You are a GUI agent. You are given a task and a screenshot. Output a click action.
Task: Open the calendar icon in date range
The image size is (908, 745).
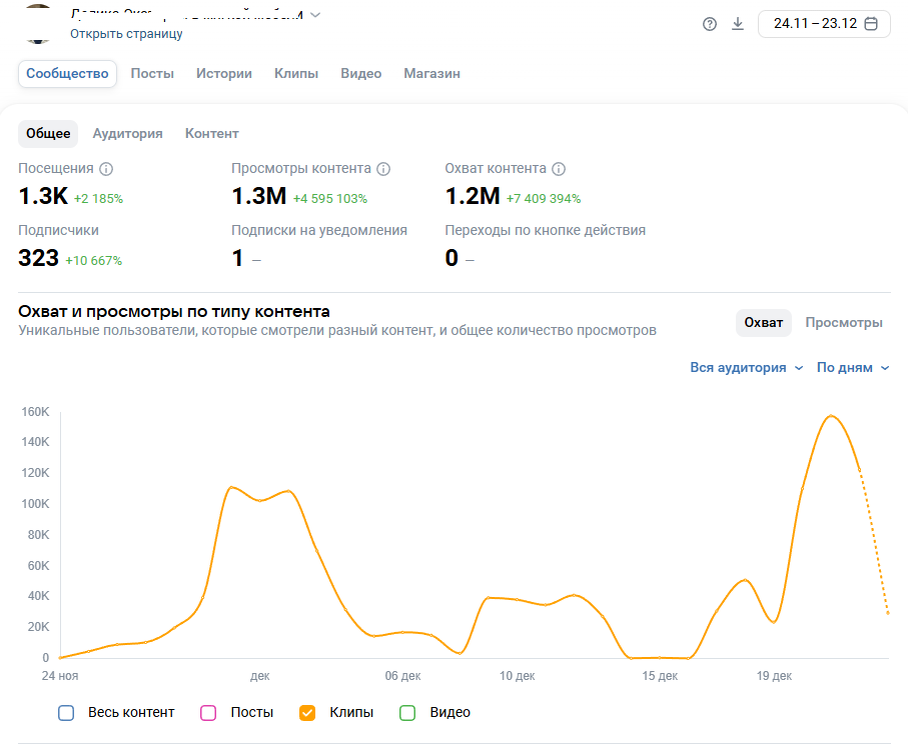tap(870, 24)
